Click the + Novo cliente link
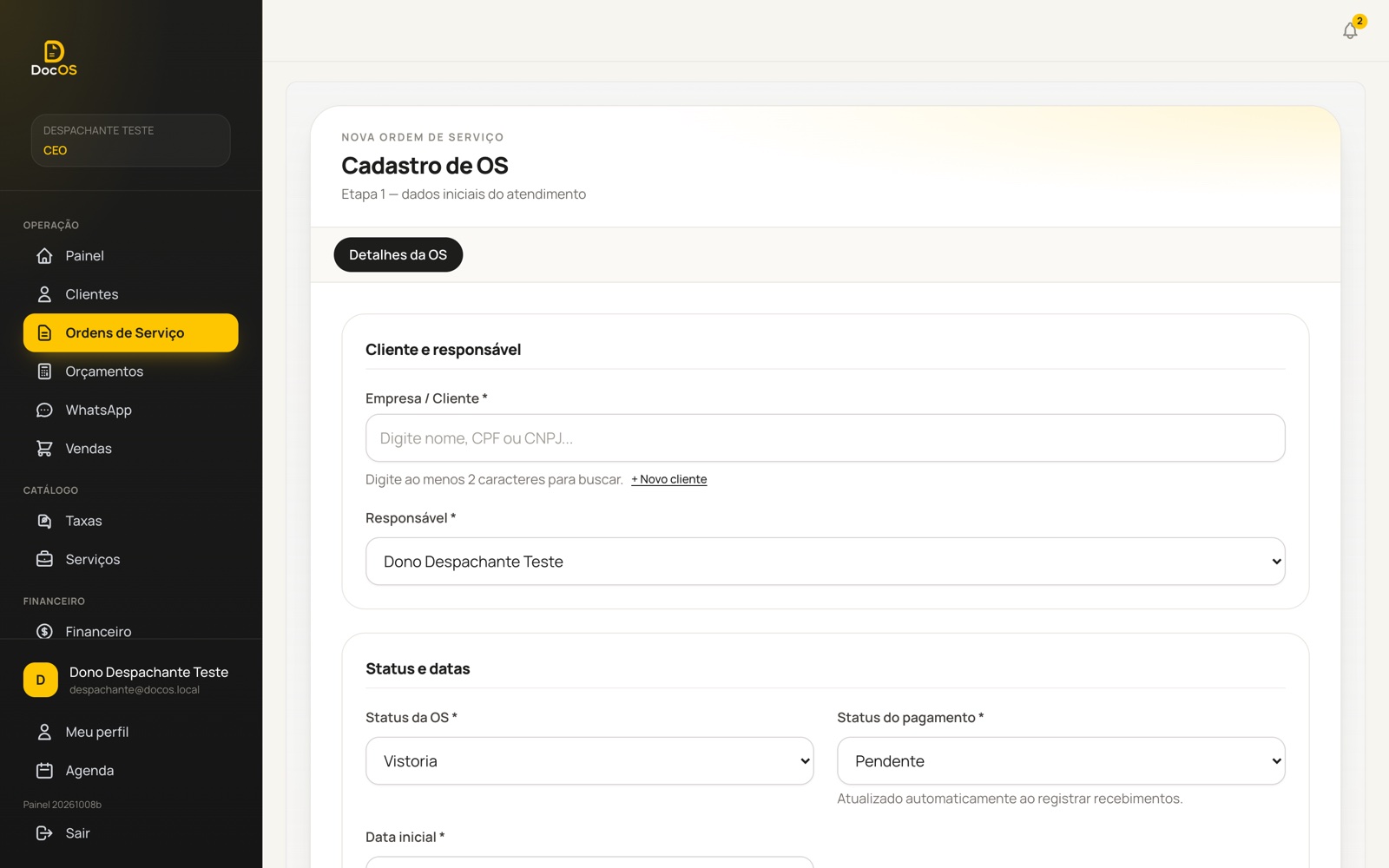 669,479
